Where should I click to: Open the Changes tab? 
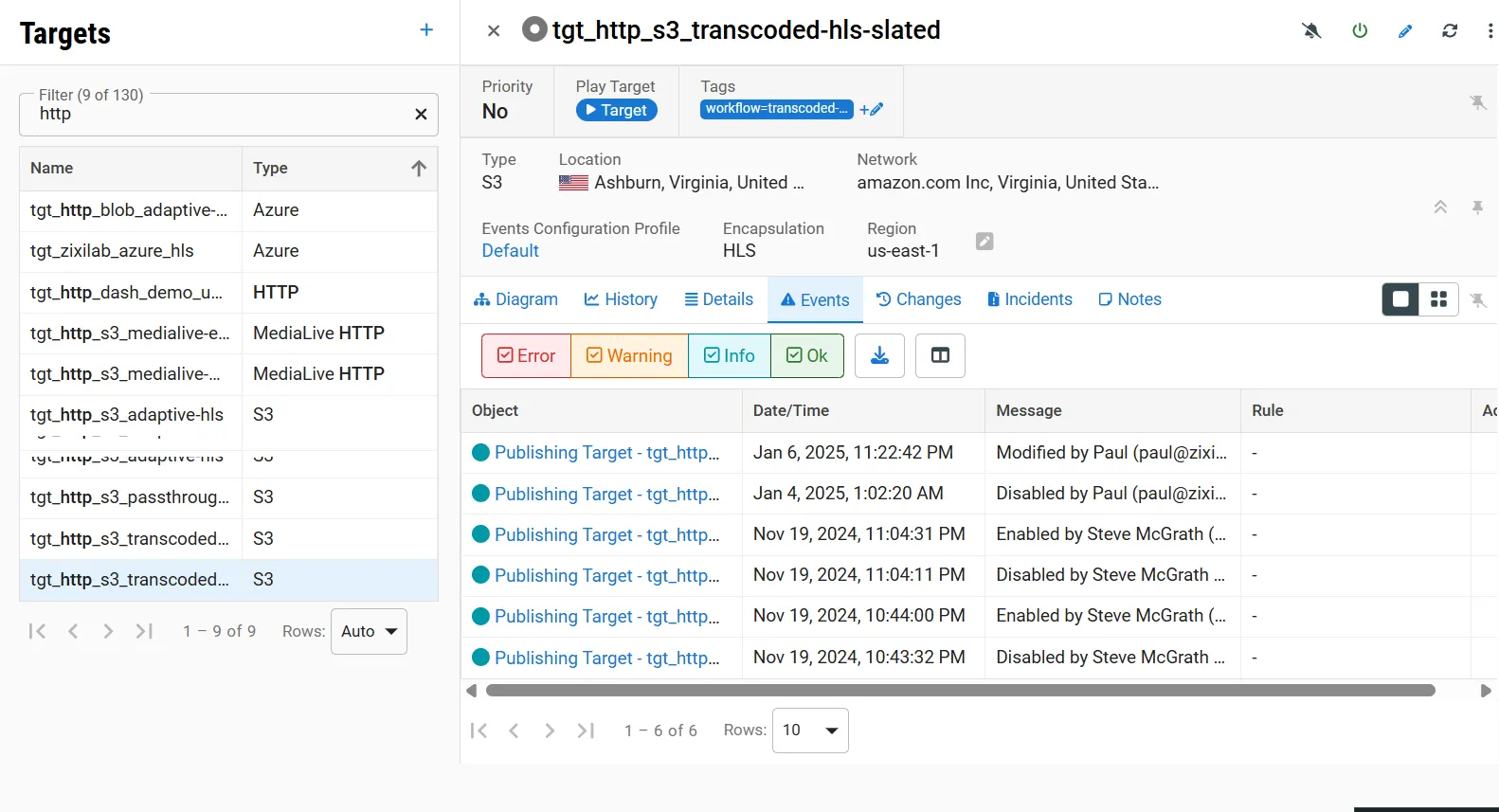coord(918,299)
